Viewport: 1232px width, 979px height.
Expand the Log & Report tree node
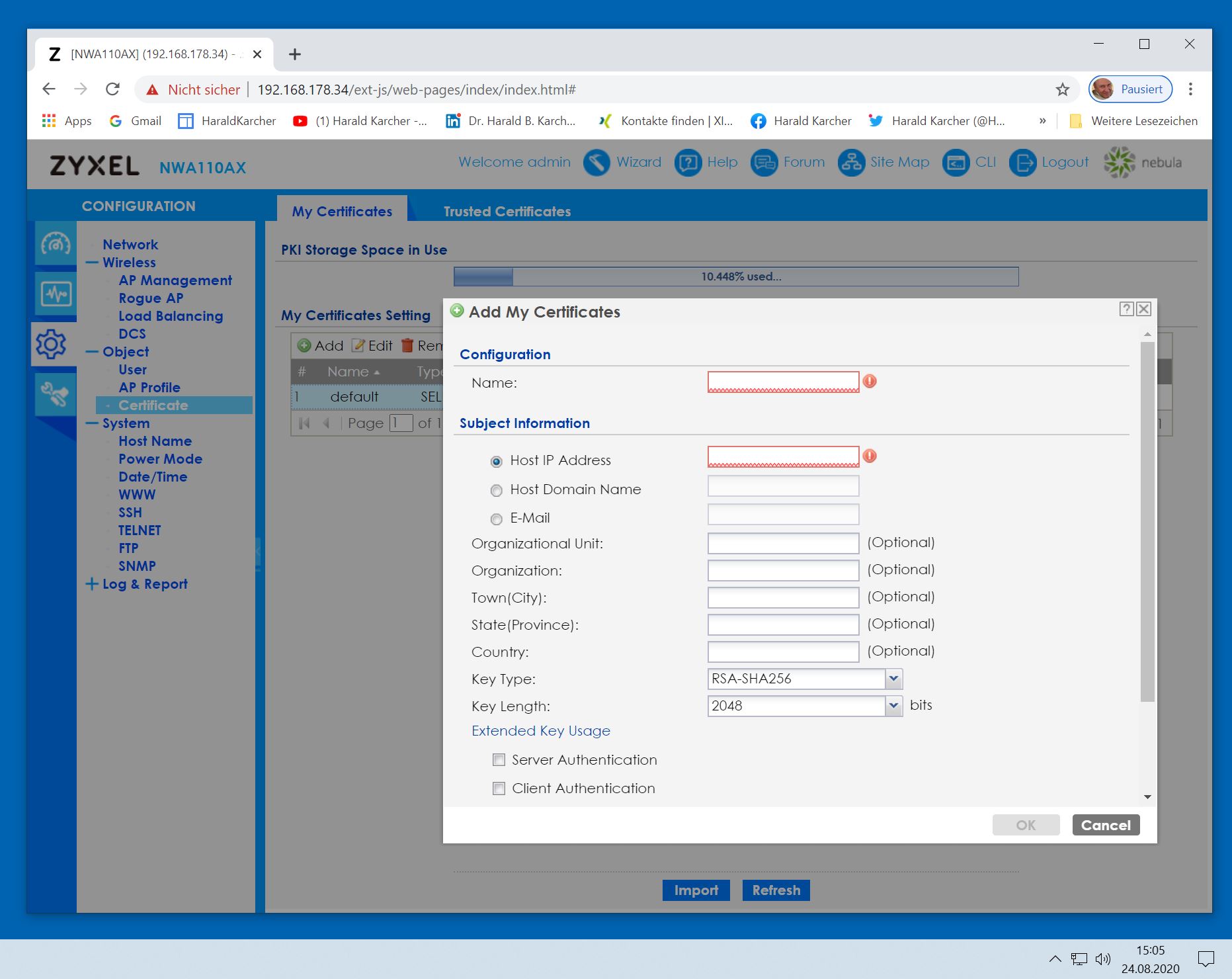(x=92, y=584)
